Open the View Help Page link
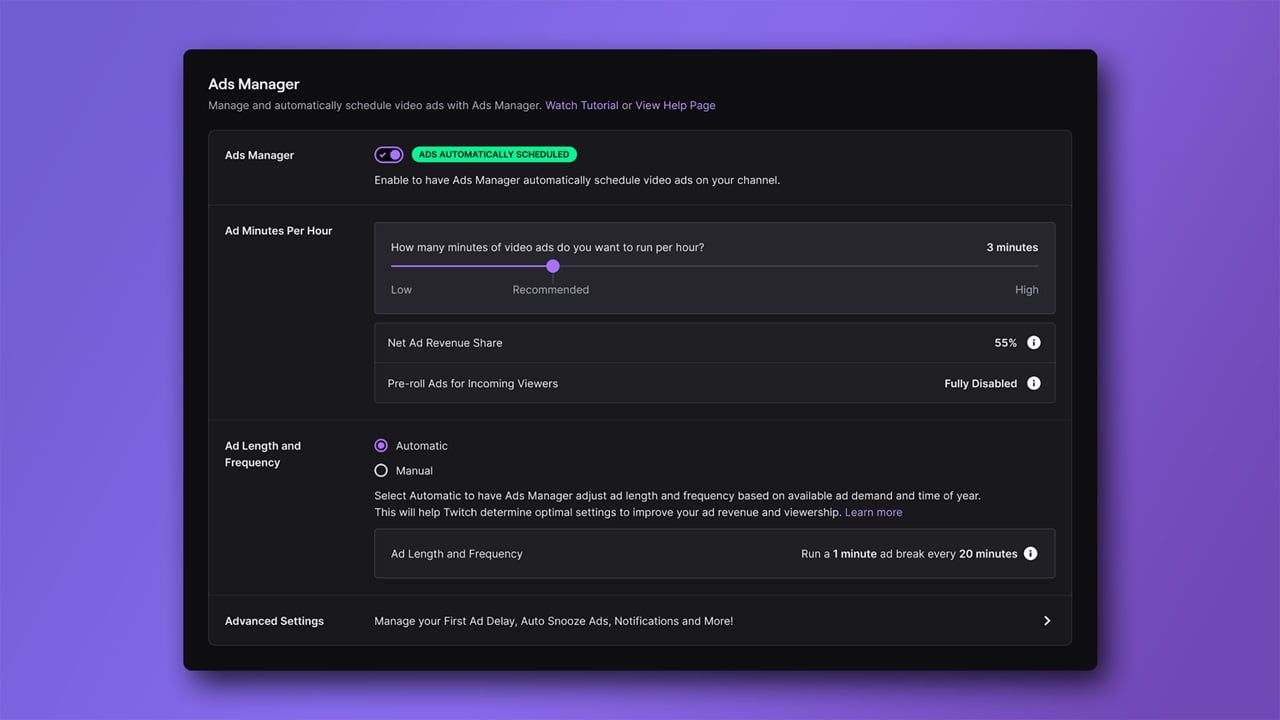1280x720 pixels. pos(675,105)
